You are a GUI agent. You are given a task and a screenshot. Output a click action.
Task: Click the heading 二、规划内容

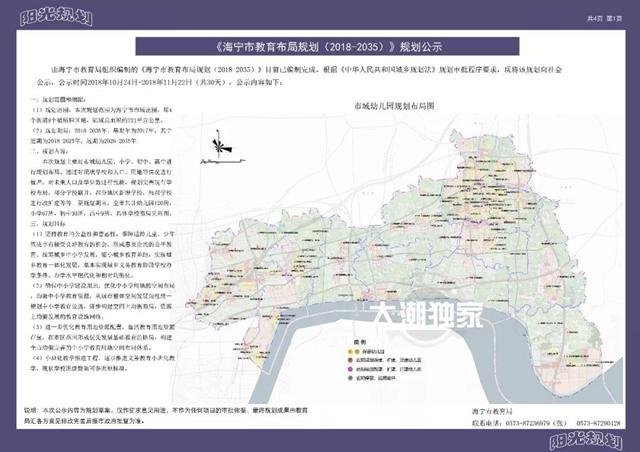coord(47,151)
